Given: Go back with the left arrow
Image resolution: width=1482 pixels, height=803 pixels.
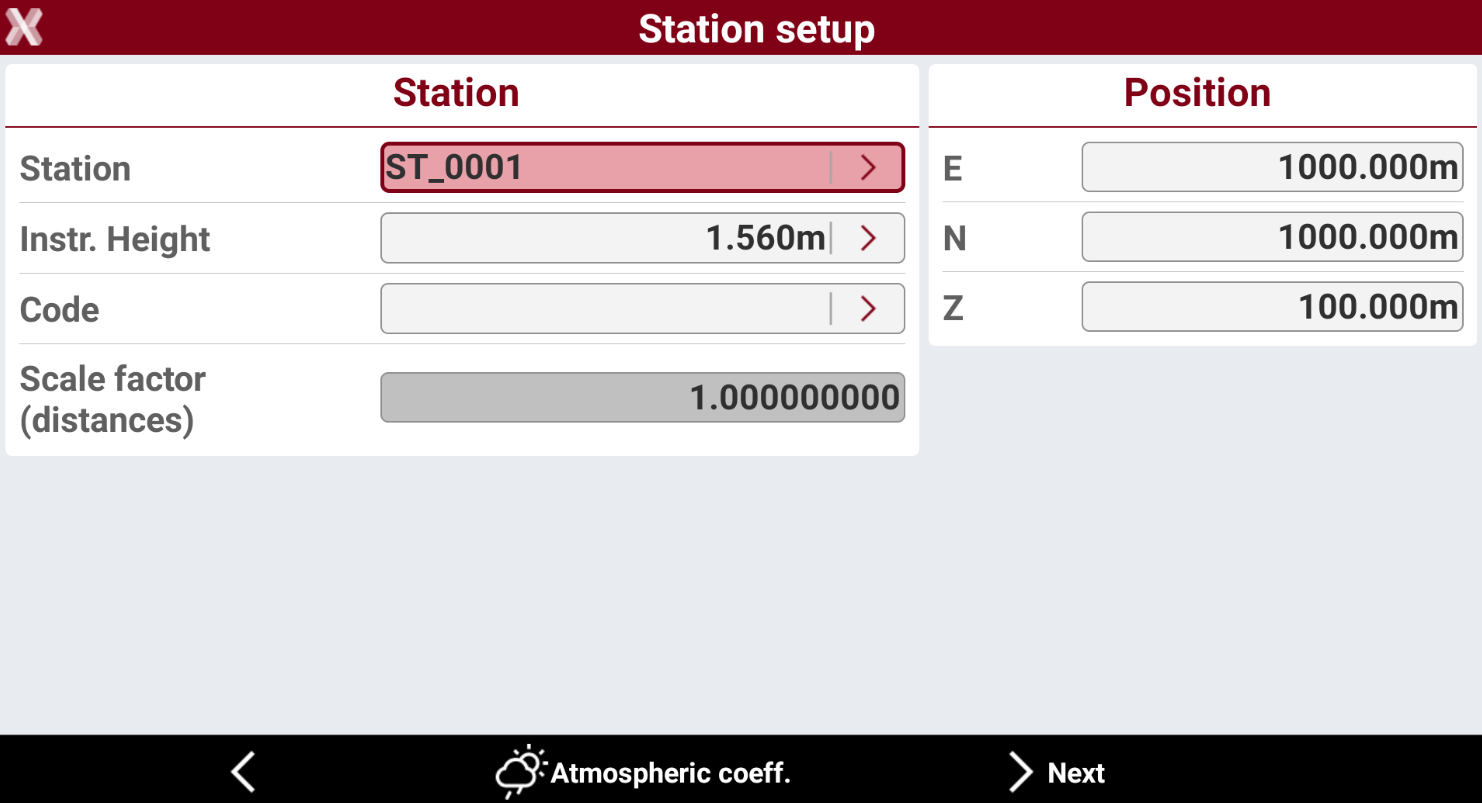Looking at the screenshot, I should (243, 772).
